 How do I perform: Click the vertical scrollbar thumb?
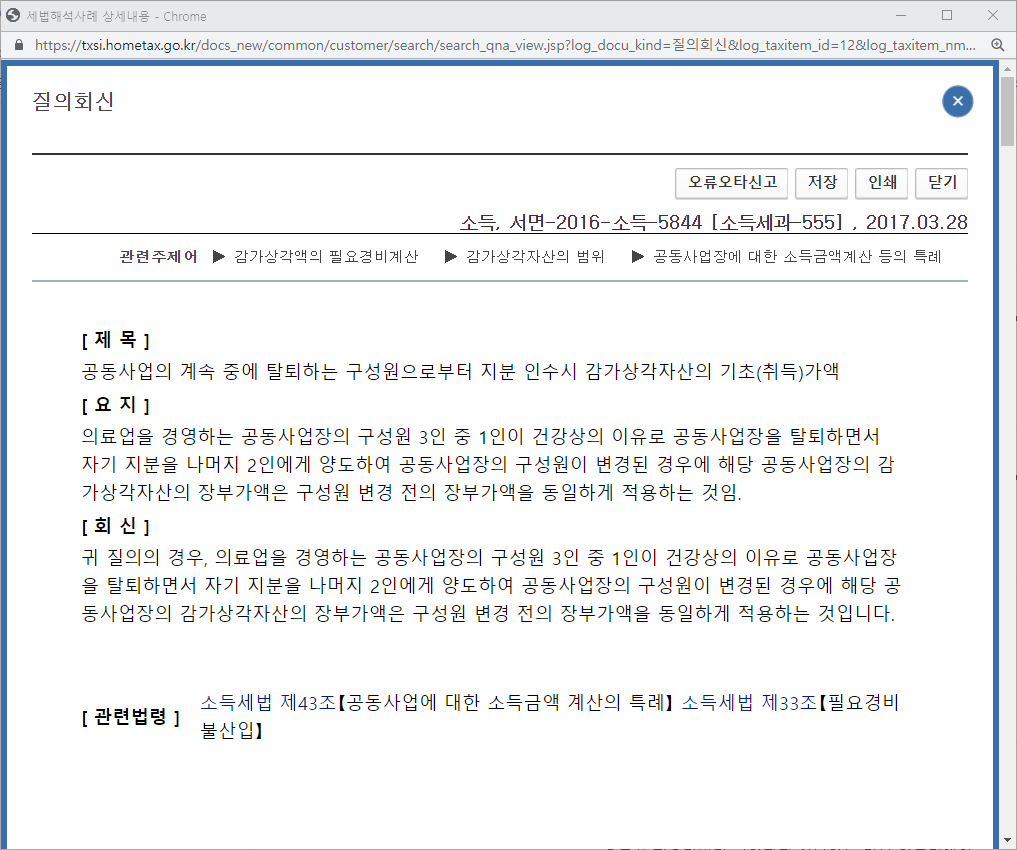1007,112
